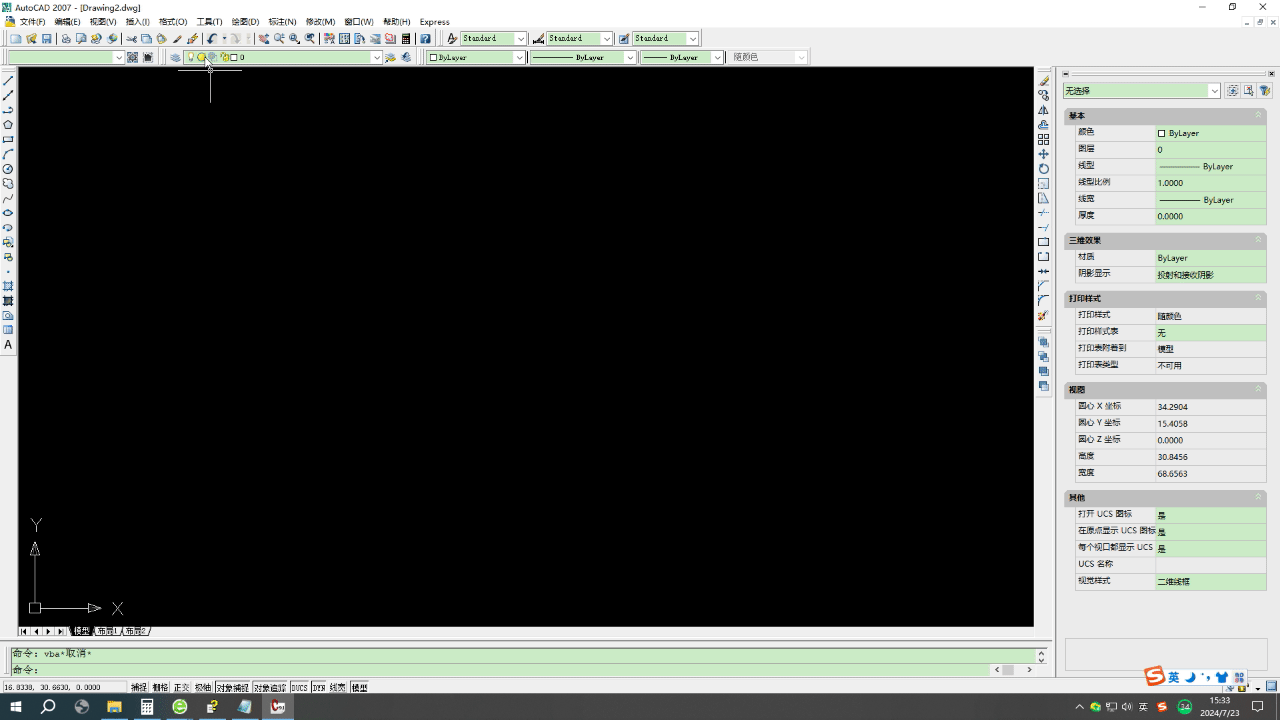Select the Copy object tool
1280x720 pixels.
coord(1044,96)
